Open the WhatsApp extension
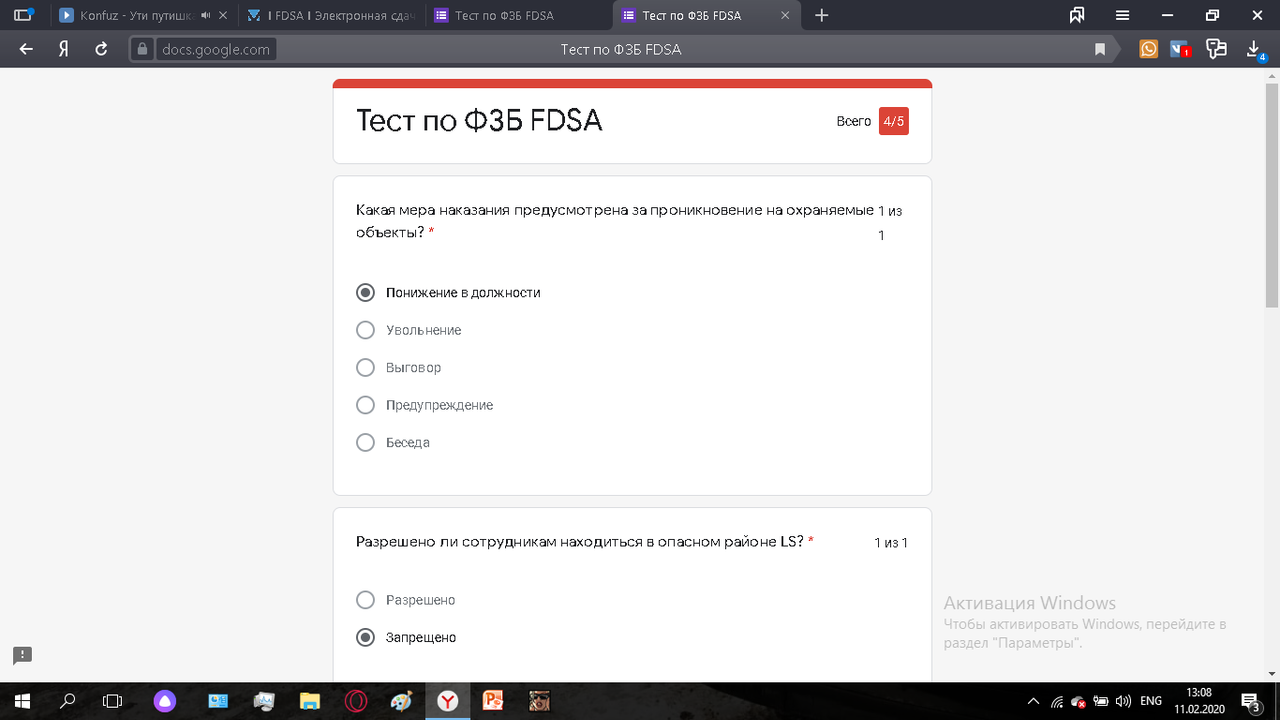Screen dimensions: 1280x720 coord(1148,48)
